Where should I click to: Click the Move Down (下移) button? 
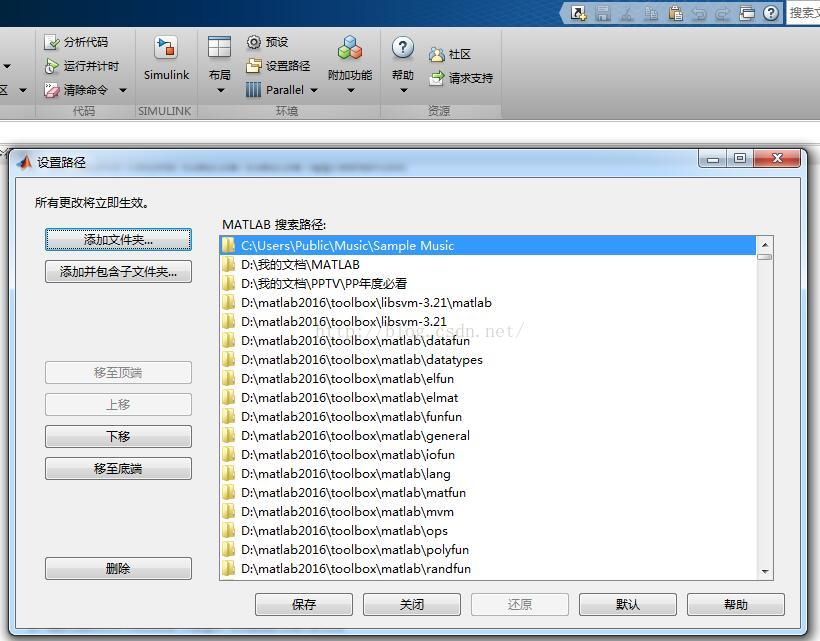coord(118,436)
